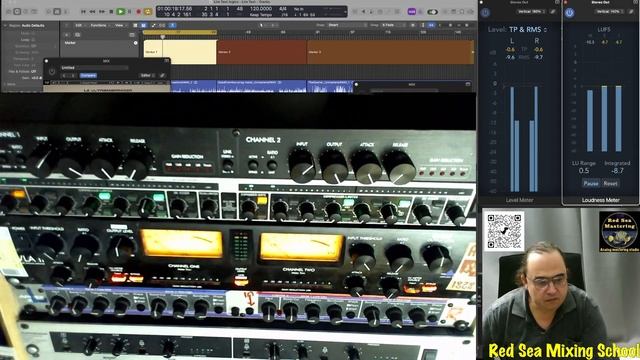The width and height of the screenshot is (640, 360).
Task: Open the LCD display mode arrow
Action: pos(345,12)
